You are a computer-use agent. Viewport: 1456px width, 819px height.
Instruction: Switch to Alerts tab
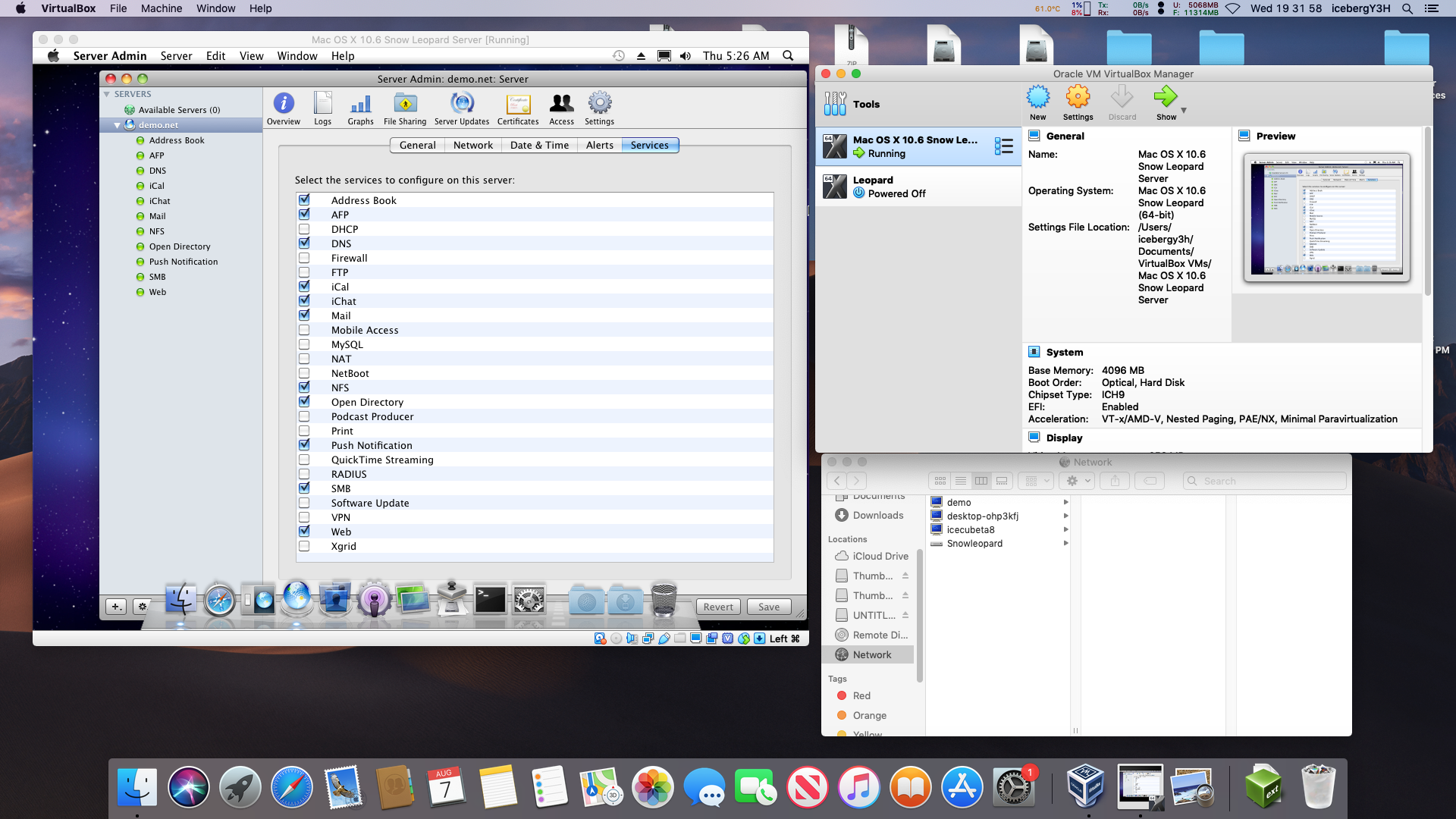pos(599,145)
